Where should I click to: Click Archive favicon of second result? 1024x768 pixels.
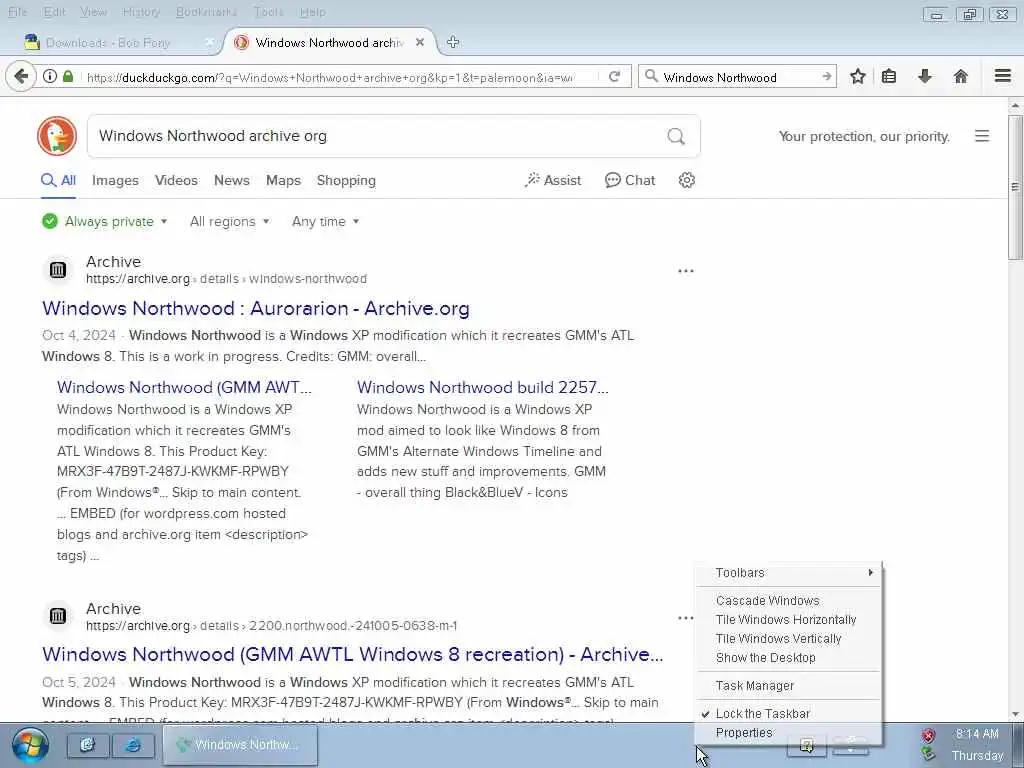[x=58, y=615]
